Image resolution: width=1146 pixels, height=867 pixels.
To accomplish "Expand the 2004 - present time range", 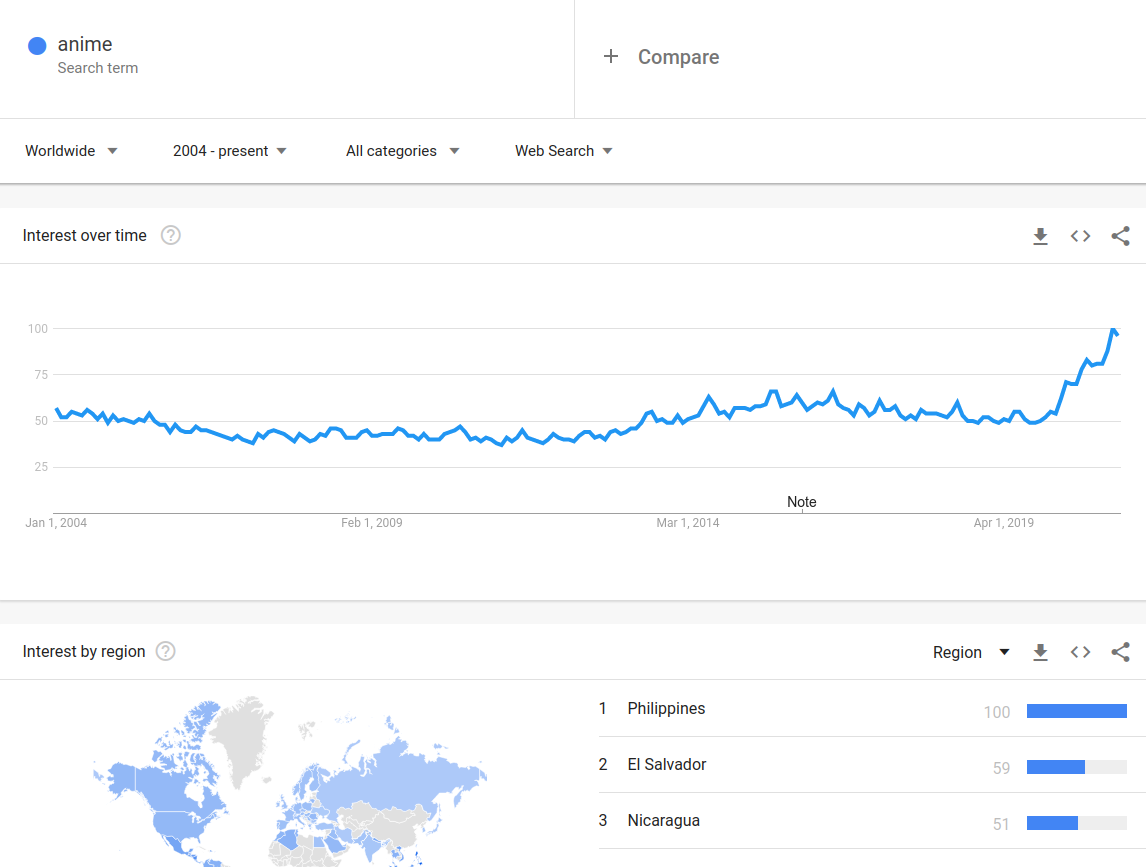I will pos(229,151).
